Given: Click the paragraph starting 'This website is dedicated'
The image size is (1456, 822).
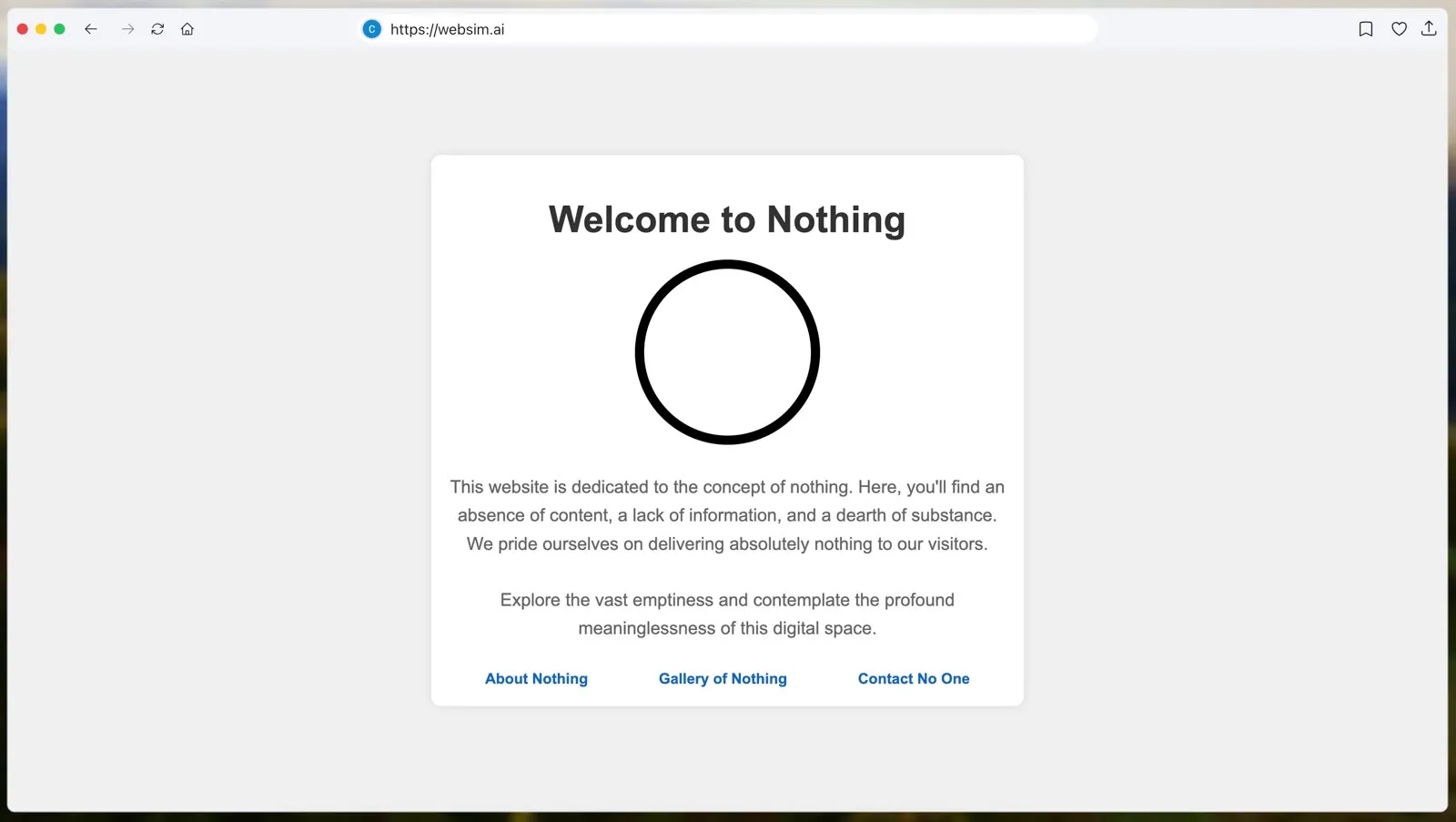Looking at the screenshot, I should click(x=727, y=515).
